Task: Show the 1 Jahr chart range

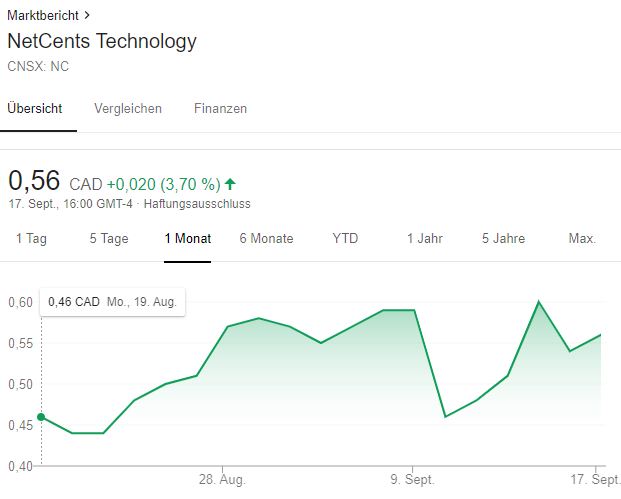Action: [424, 239]
